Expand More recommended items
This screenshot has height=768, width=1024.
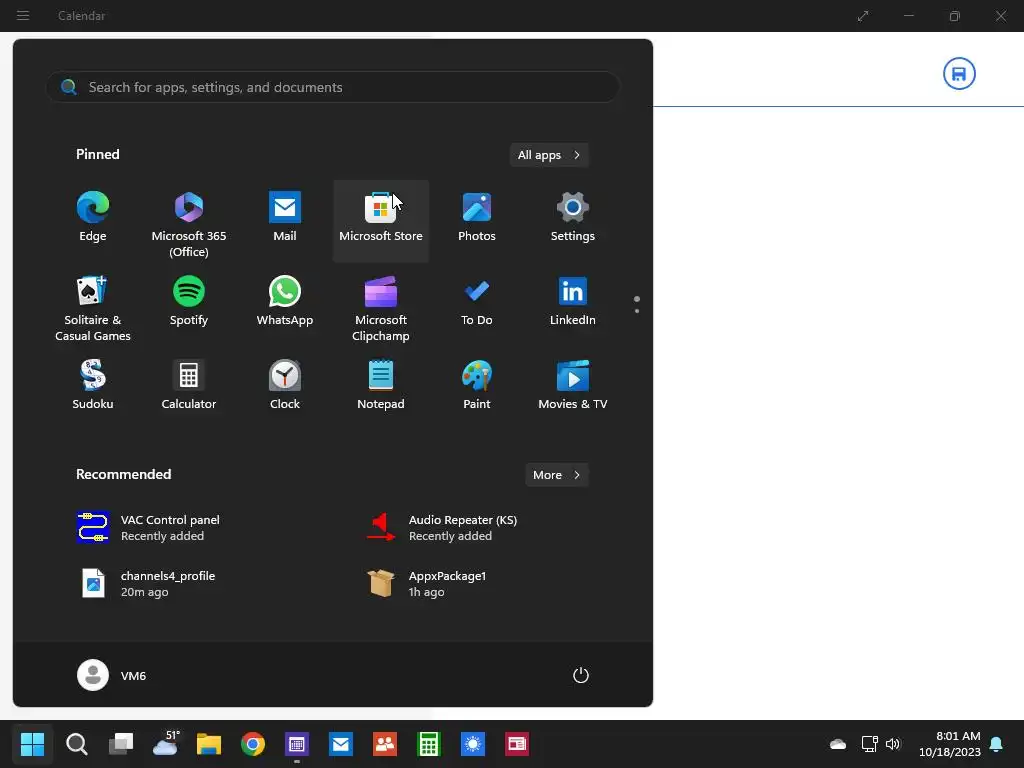coord(556,475)
